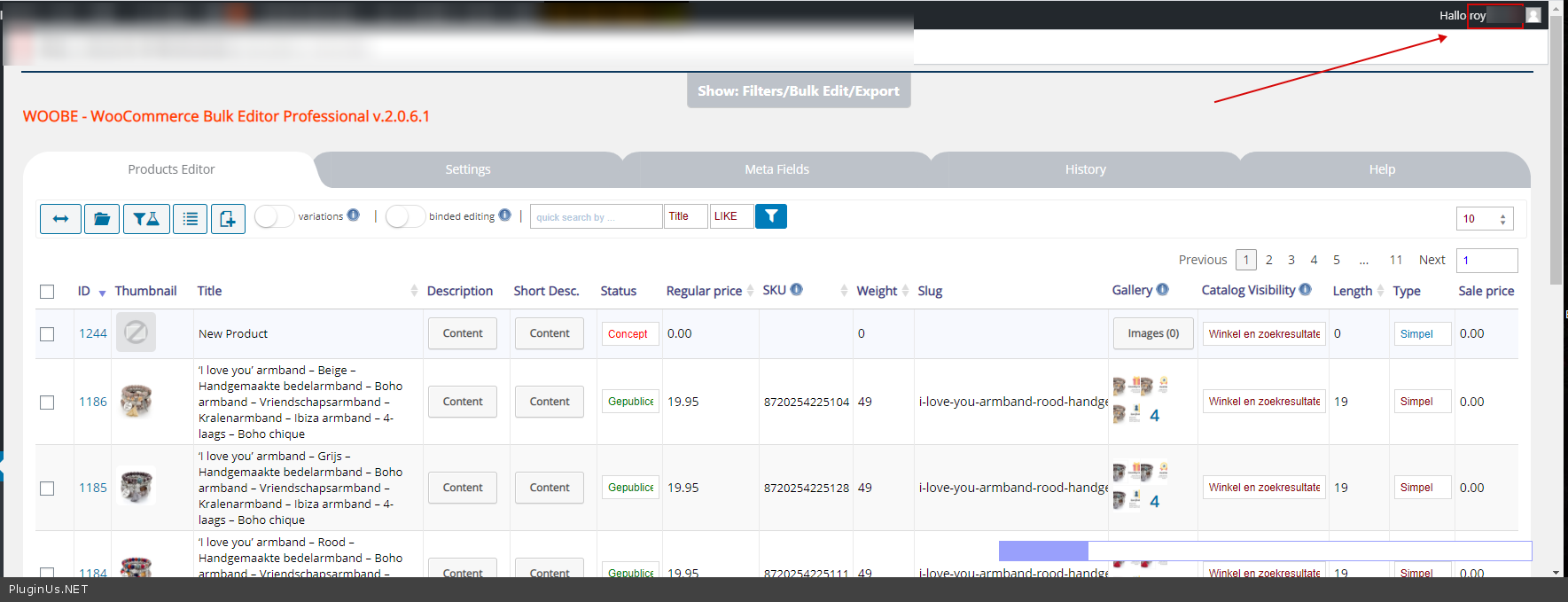This screenshot has width=1568, height=602.
Task: Click info icon beside variations label
Action: (354, 215)
